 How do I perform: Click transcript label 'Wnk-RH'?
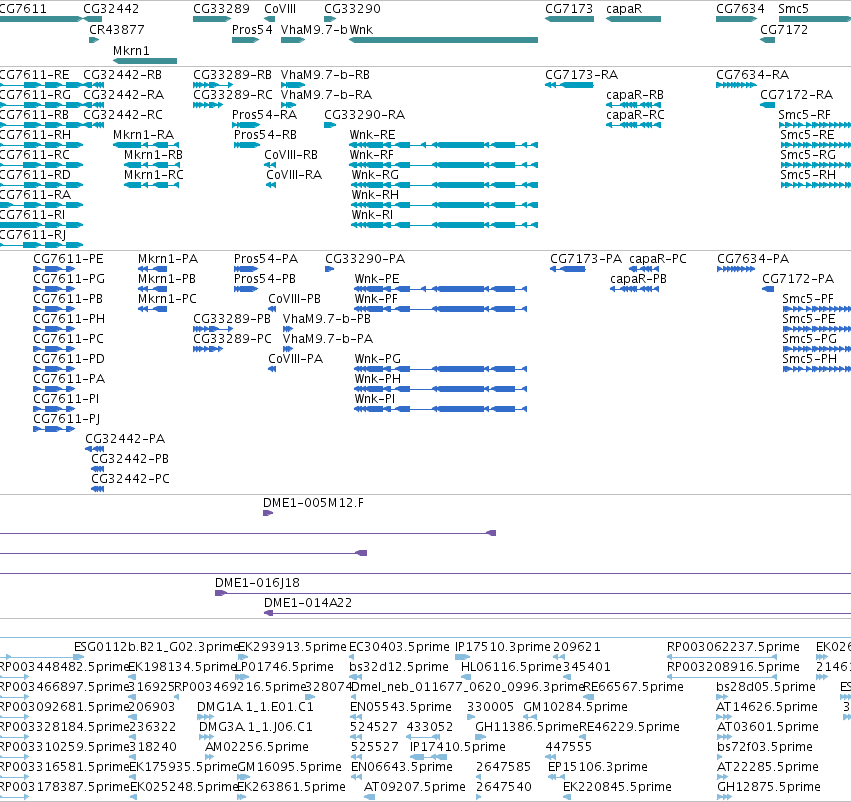coord(375,195)
